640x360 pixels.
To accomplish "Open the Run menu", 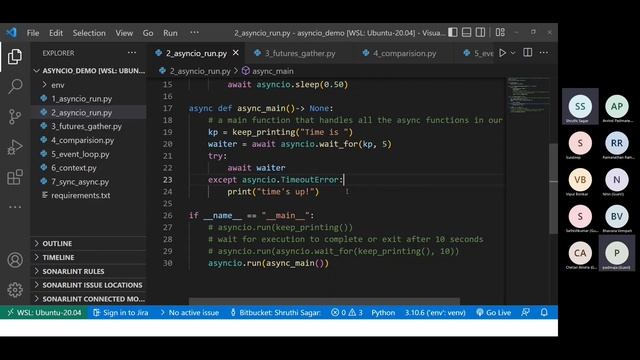I will tap(170, 33).
